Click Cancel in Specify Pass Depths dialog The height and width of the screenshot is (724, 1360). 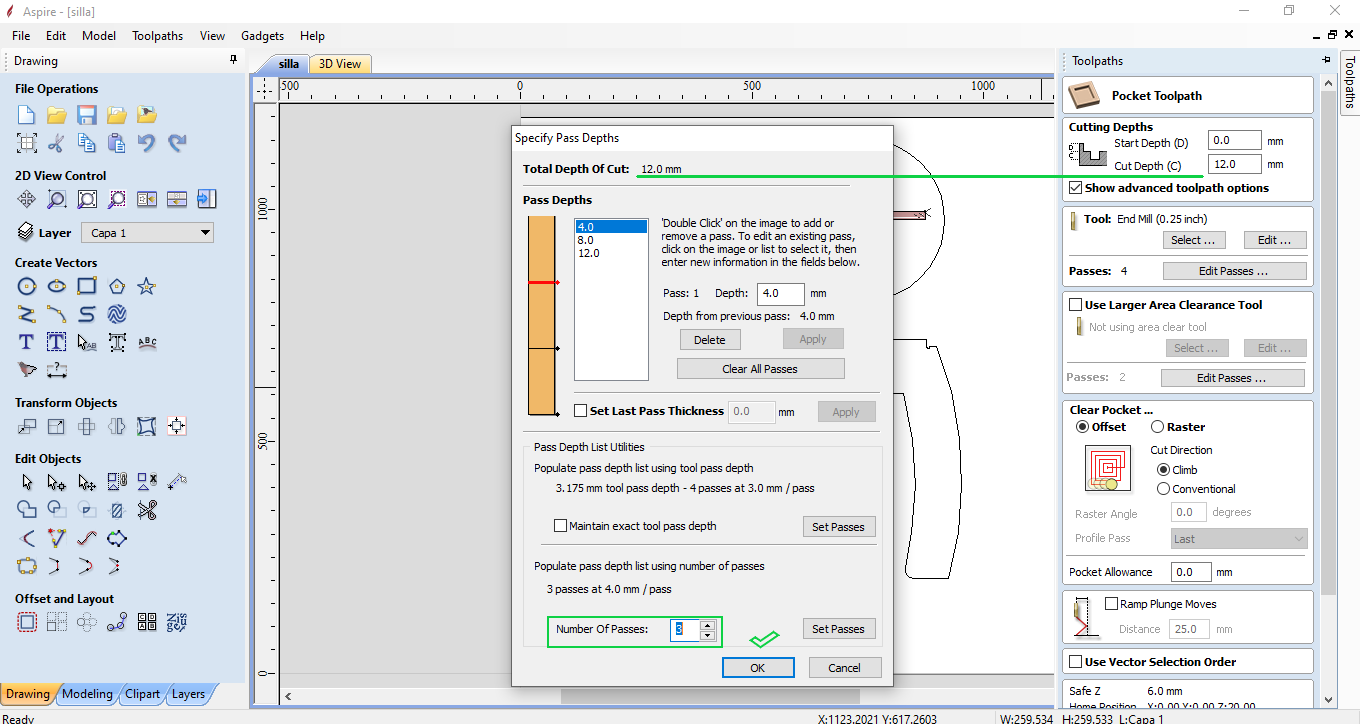(x=844, y=668)
